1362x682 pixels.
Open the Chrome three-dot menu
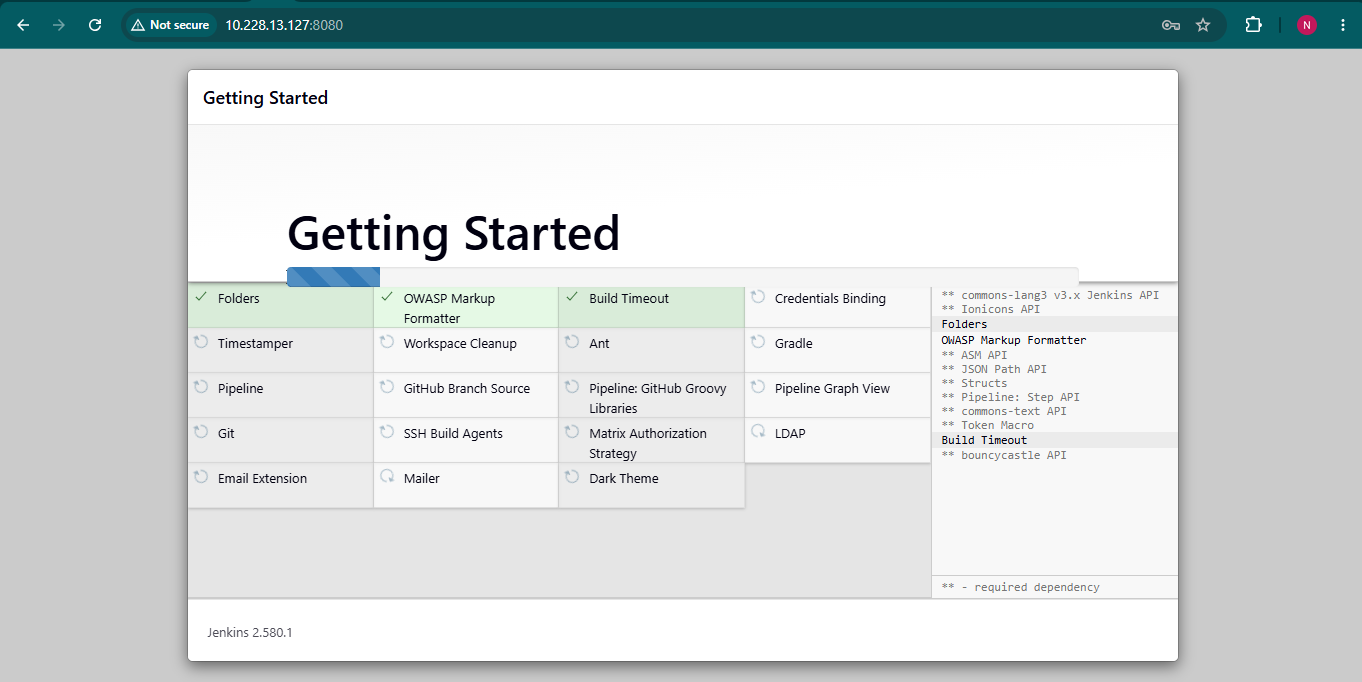coord(1343,25)
